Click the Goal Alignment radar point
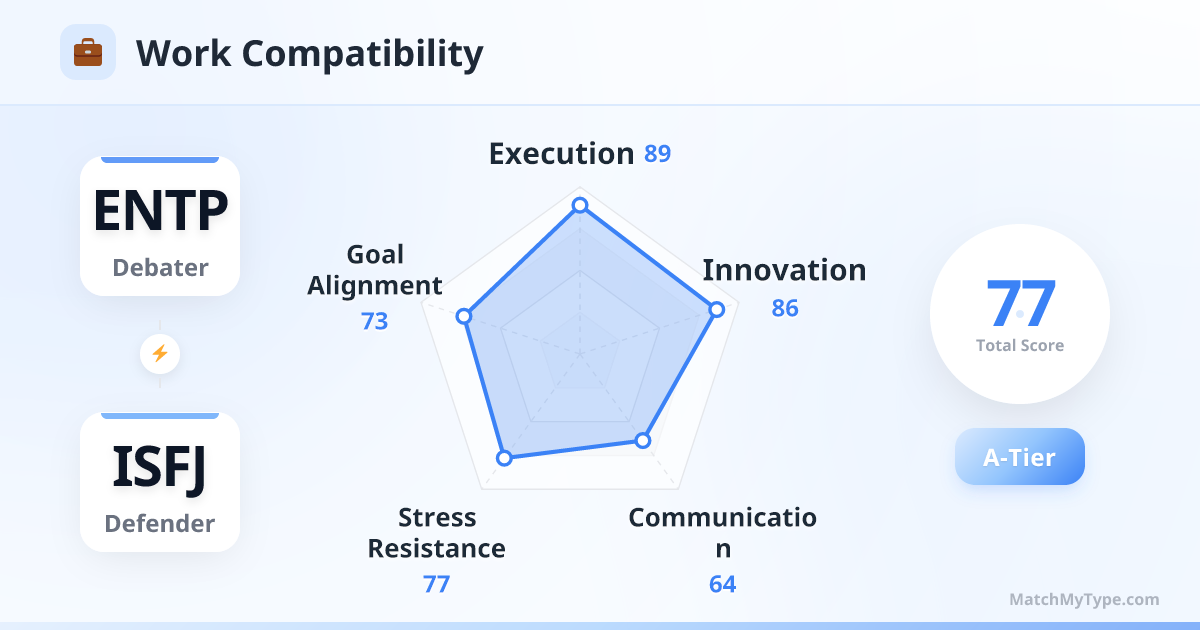 (x=463, y=316)
